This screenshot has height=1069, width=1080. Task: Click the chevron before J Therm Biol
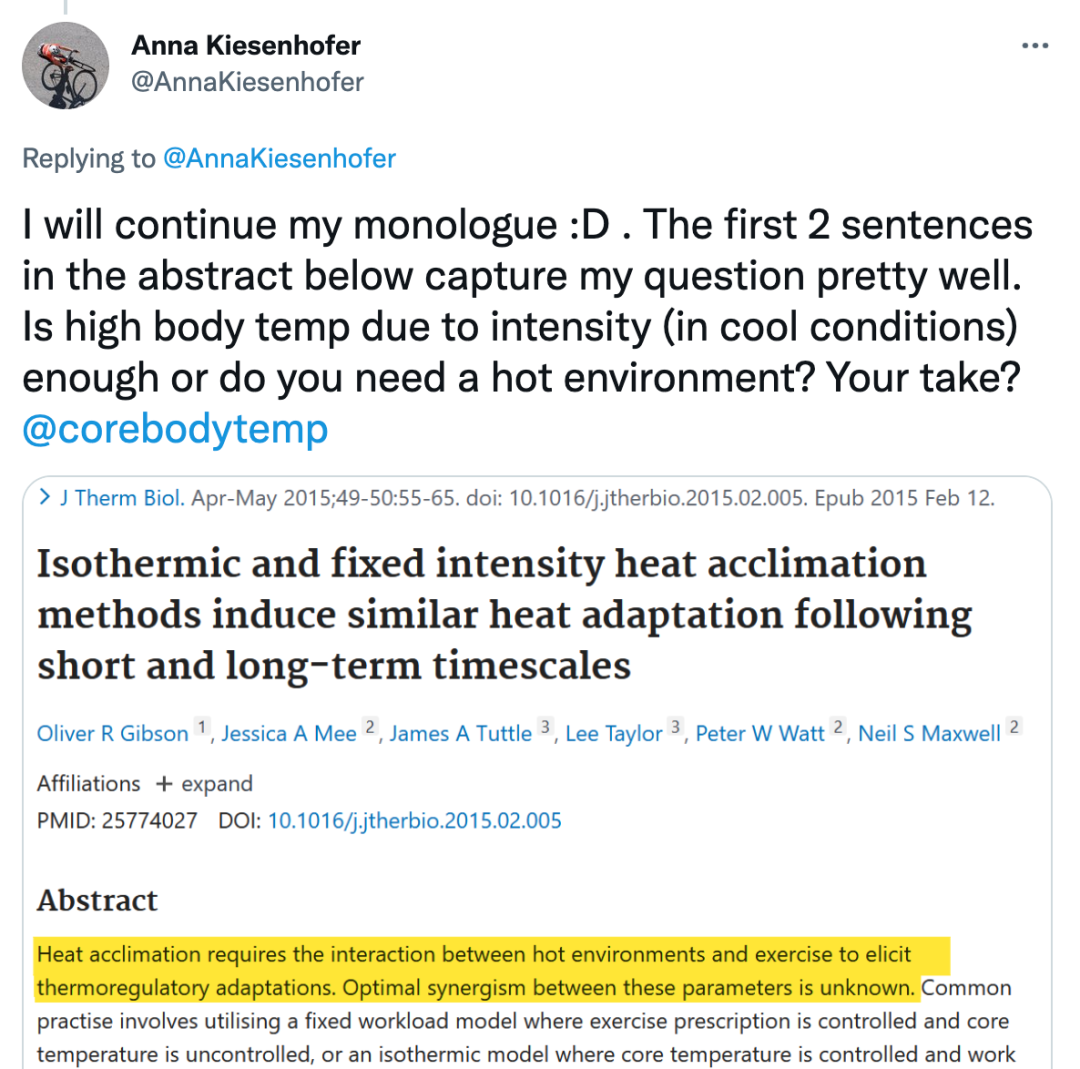pos(45,498)
